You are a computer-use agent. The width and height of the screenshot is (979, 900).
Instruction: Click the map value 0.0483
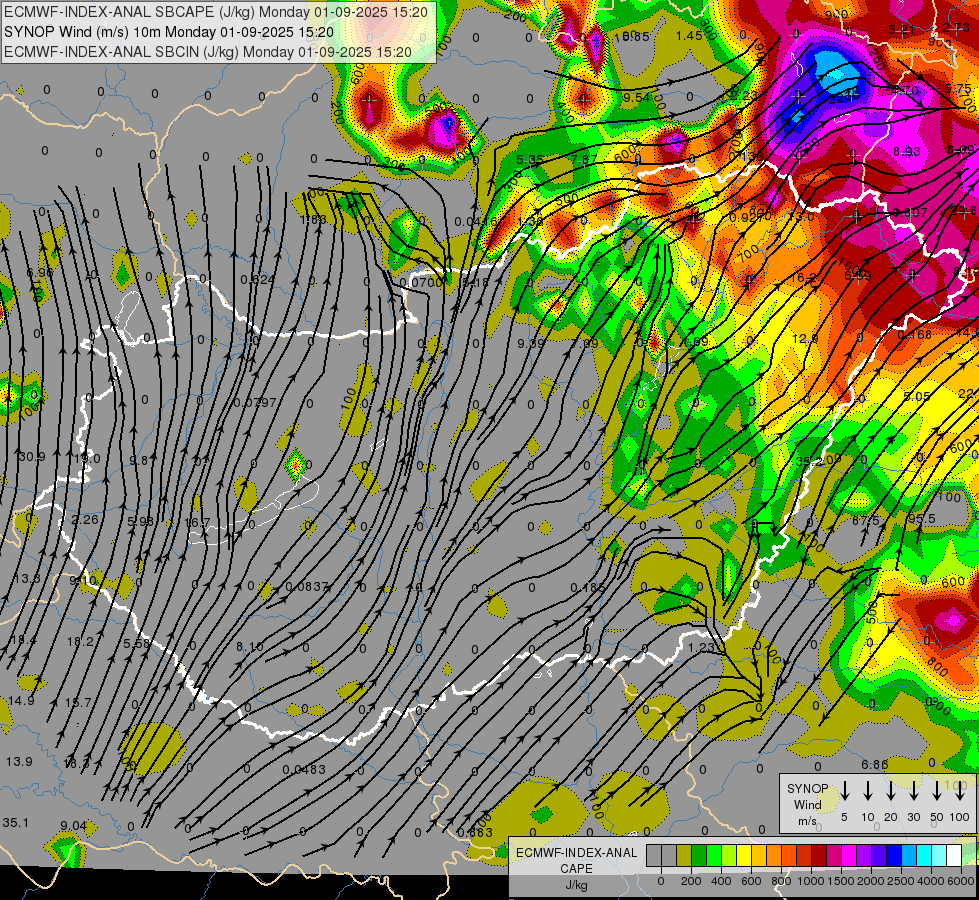pos(303,769)
